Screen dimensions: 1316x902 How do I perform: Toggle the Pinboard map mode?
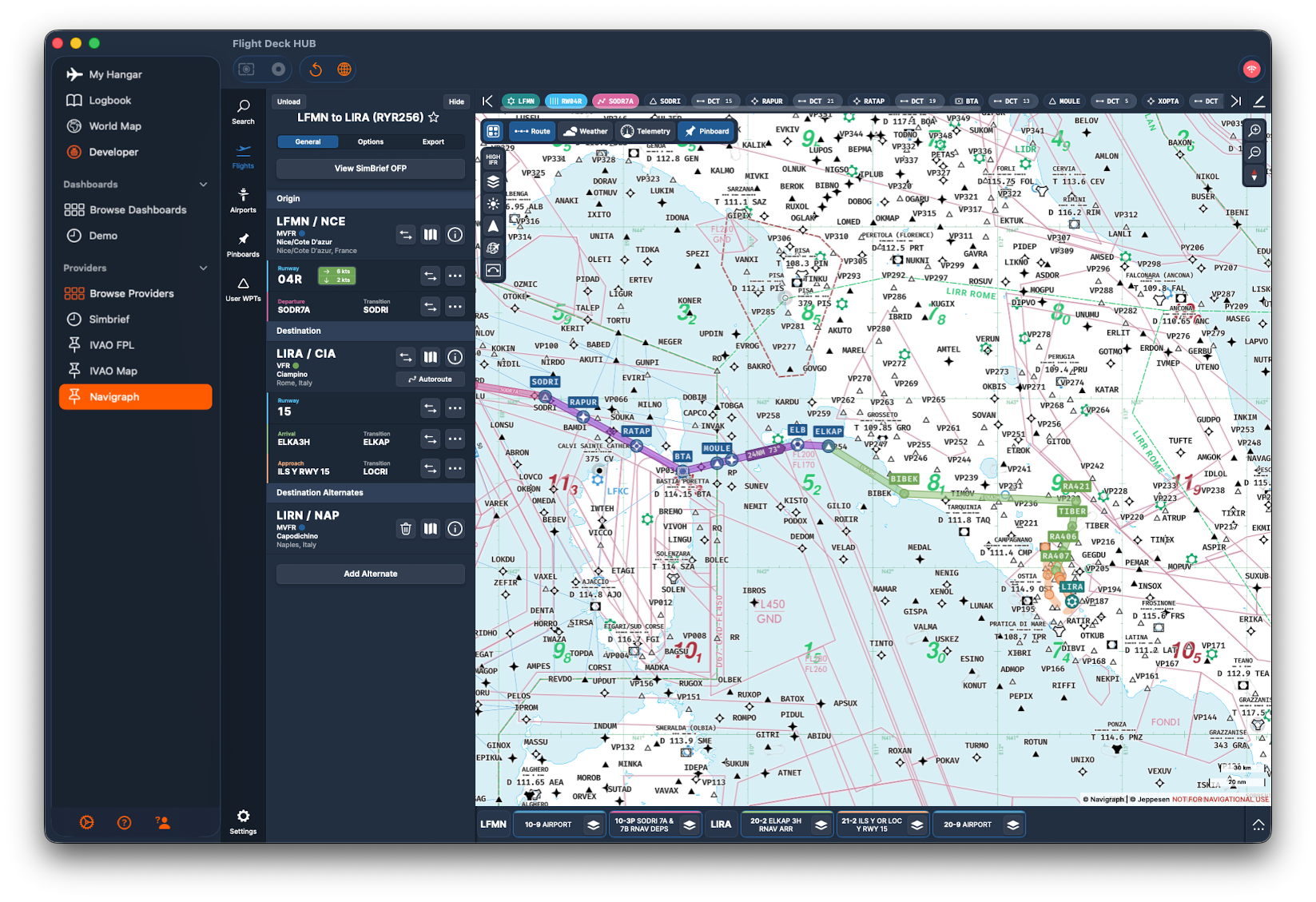[706, 131]
